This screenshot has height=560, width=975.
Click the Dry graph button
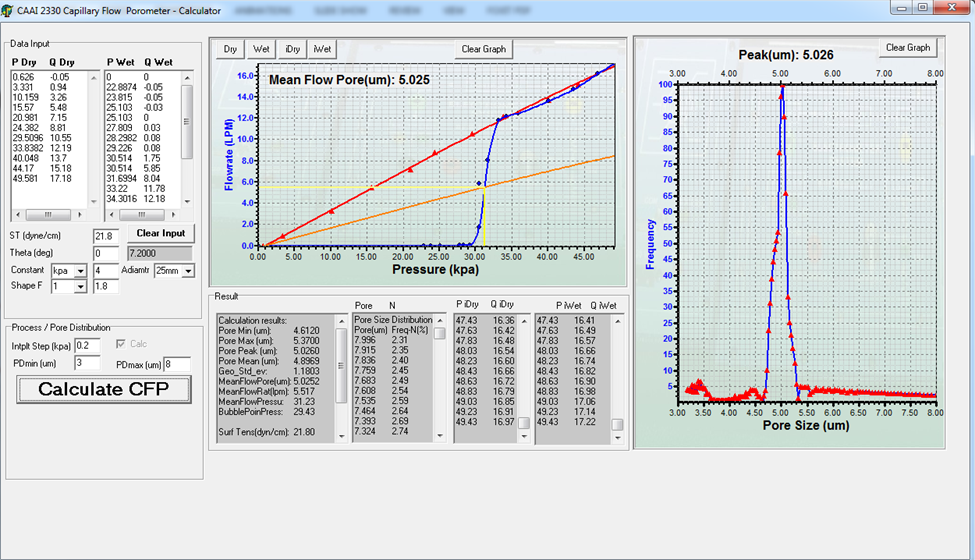[x=231, y=49]
